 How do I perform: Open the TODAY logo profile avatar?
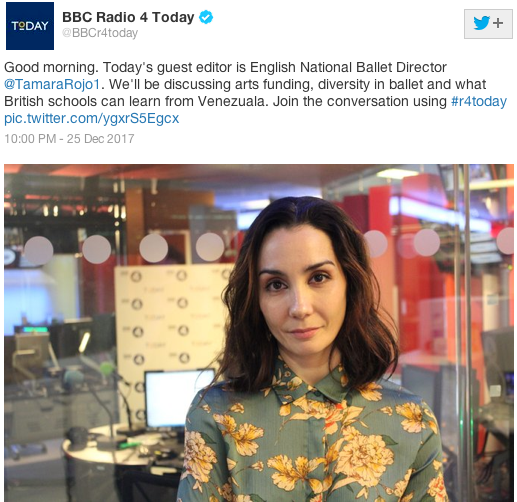pyautogui.click(x=30, y=26)
